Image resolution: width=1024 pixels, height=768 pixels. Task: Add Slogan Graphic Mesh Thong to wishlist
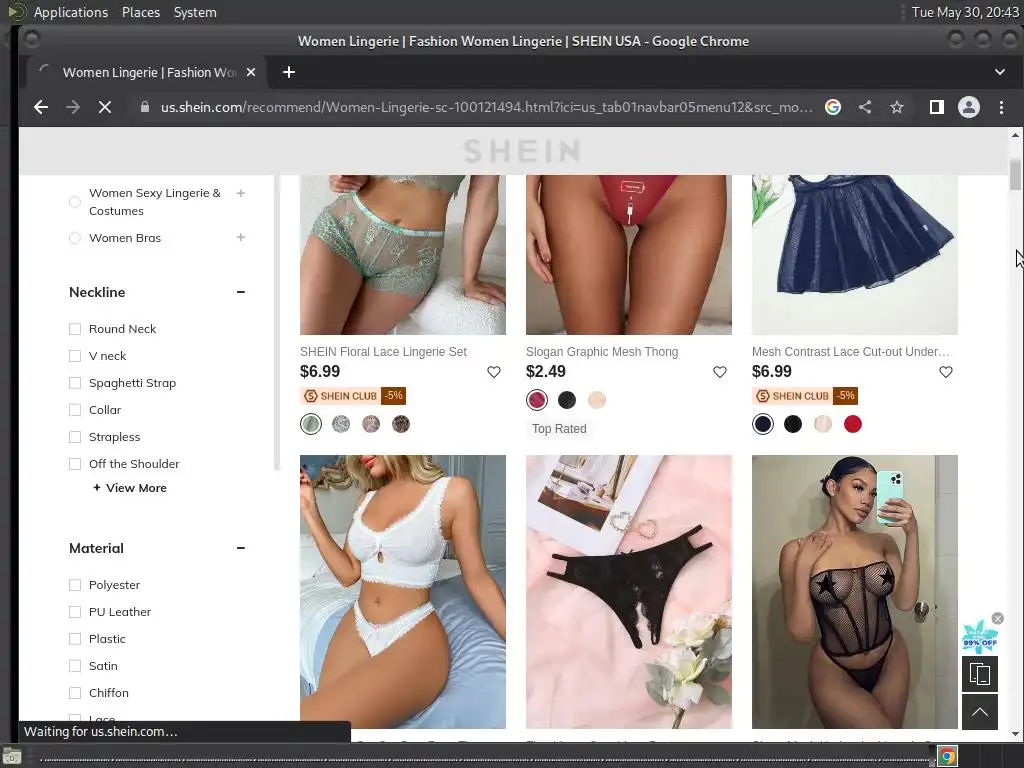720,372
